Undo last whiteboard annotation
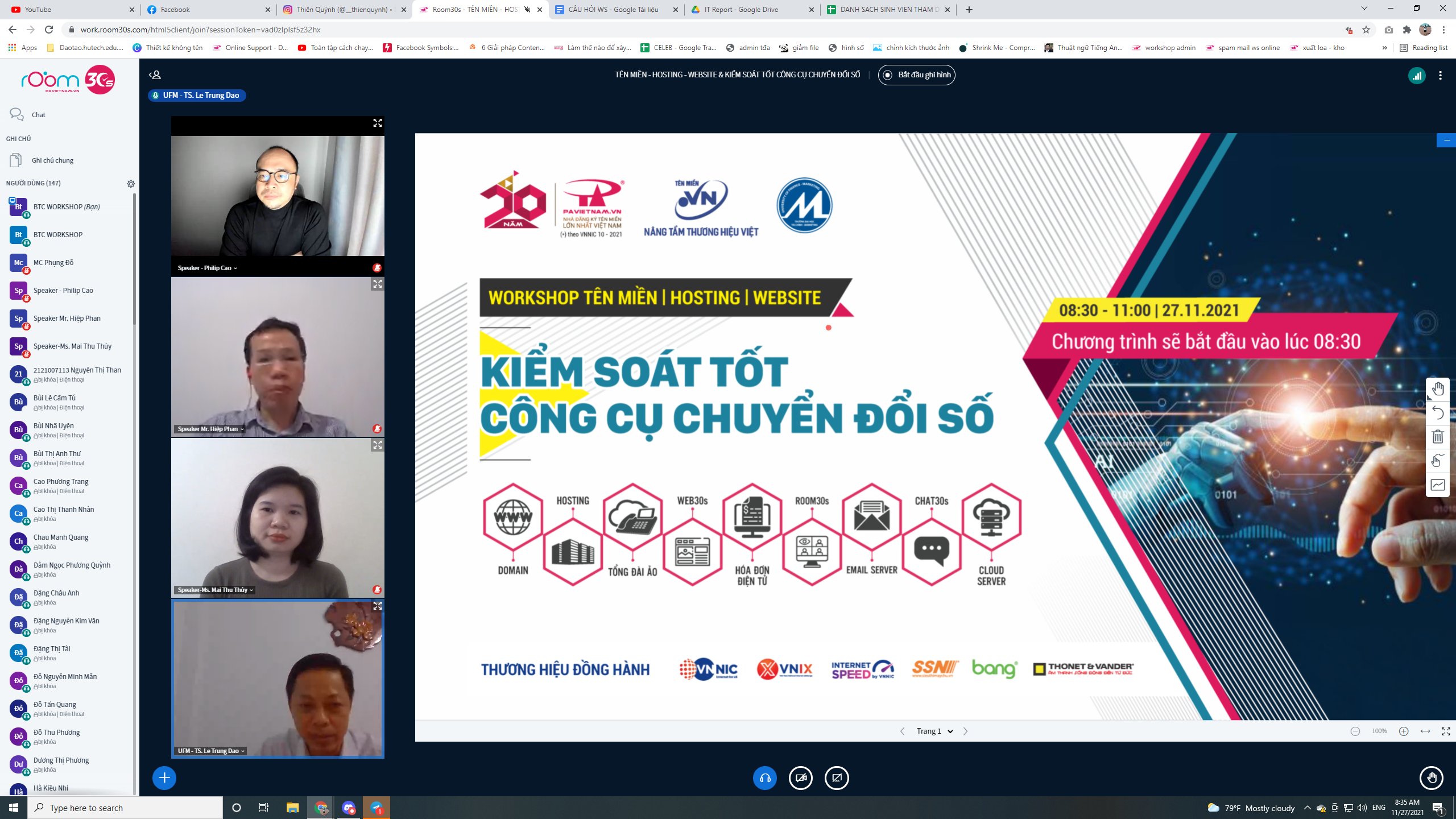Image resolution: width=1456 pixels, height=819 pixels. [x=1438, y=413]
